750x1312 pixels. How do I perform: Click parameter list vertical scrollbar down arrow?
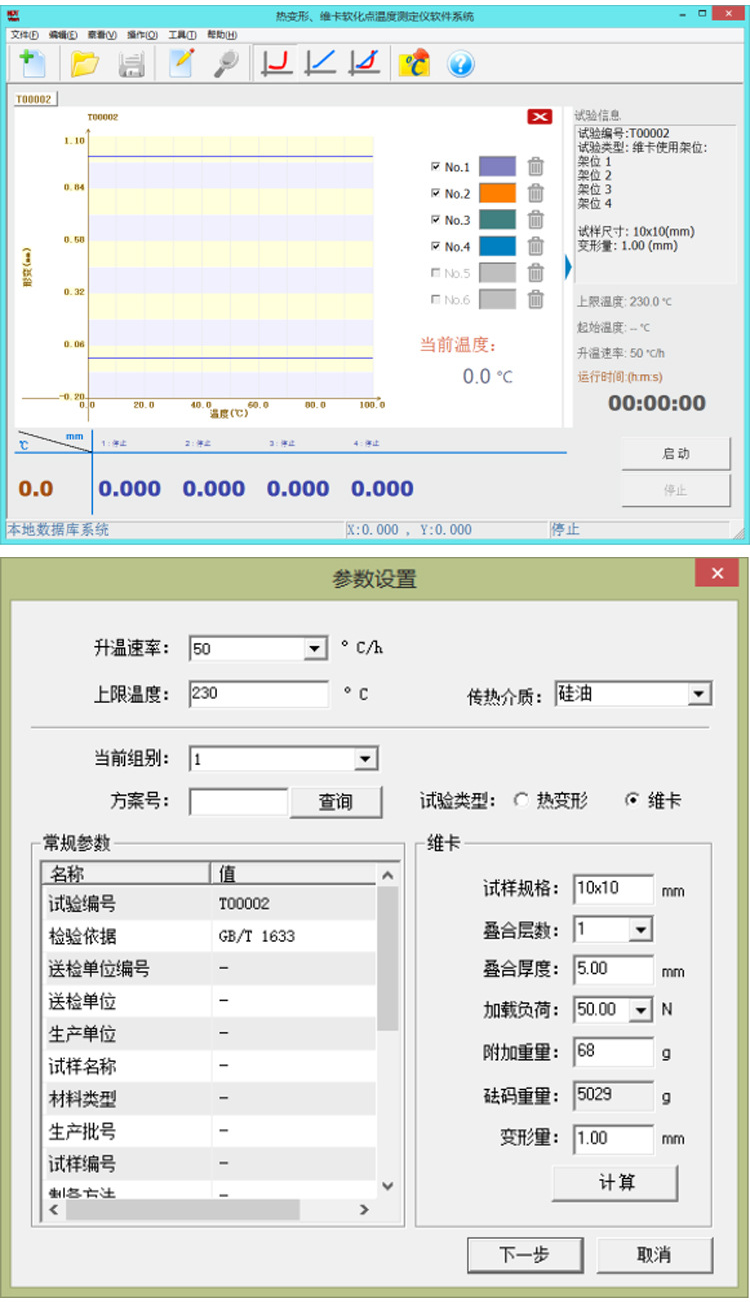[388, 1187]
